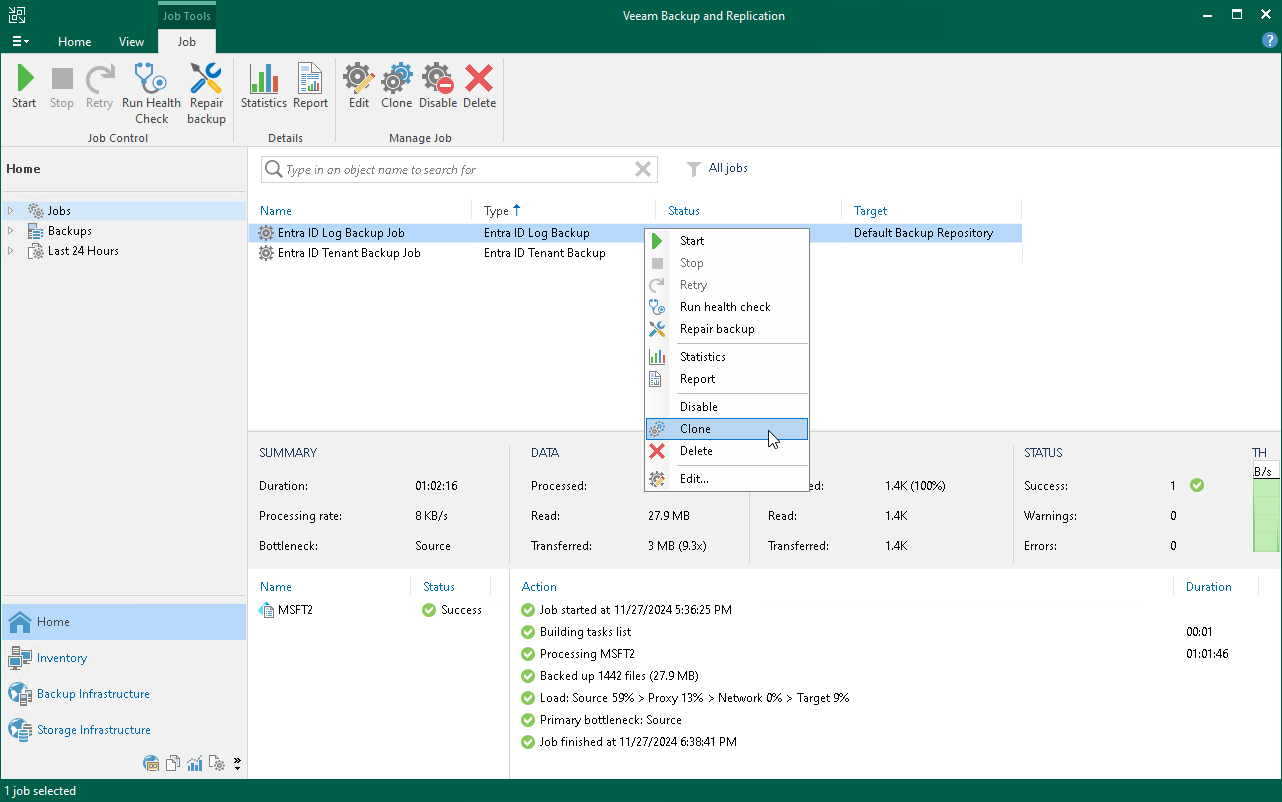This screenshot has width=1282, height=802.
Task: Click the Duration column header
Action: [1209, 587]
